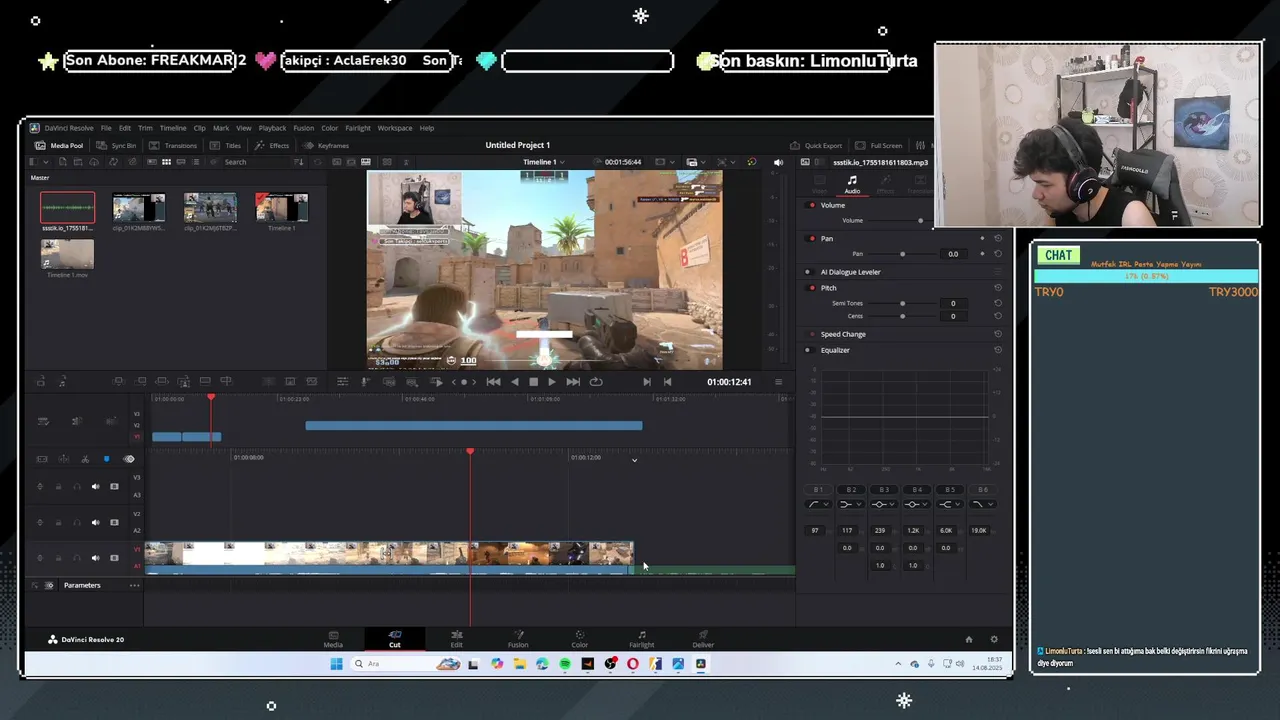Click the media pool Search field
1280x720 pixels.
click(255, 162)
